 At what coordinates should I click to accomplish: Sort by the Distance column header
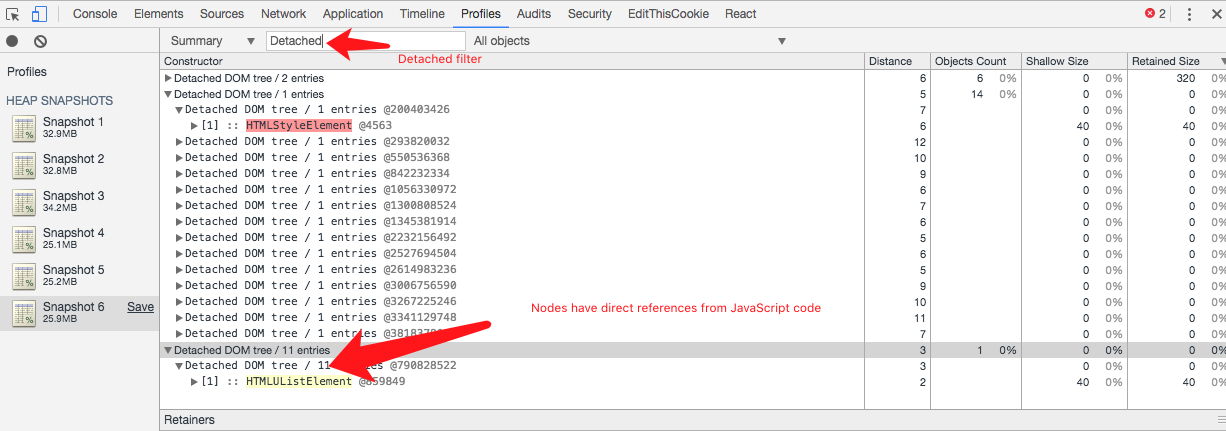[x=890, y=61]
